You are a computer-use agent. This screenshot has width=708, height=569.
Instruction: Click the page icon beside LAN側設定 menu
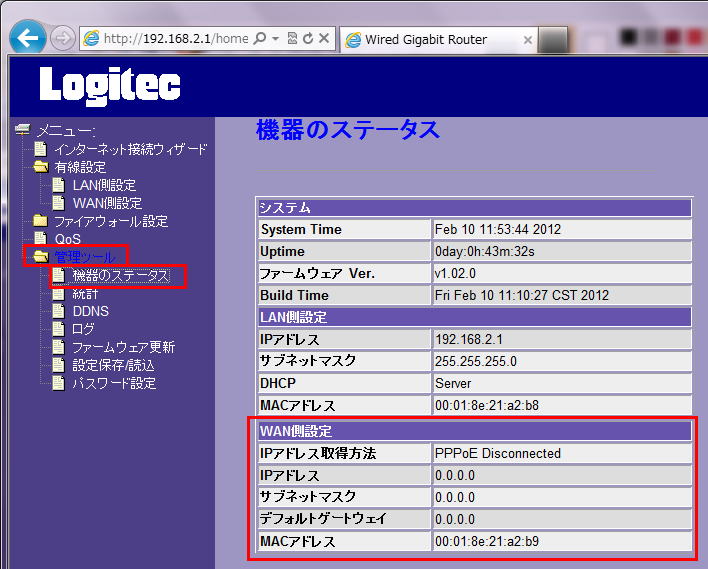pyautogui.click(x=58, y=185)
